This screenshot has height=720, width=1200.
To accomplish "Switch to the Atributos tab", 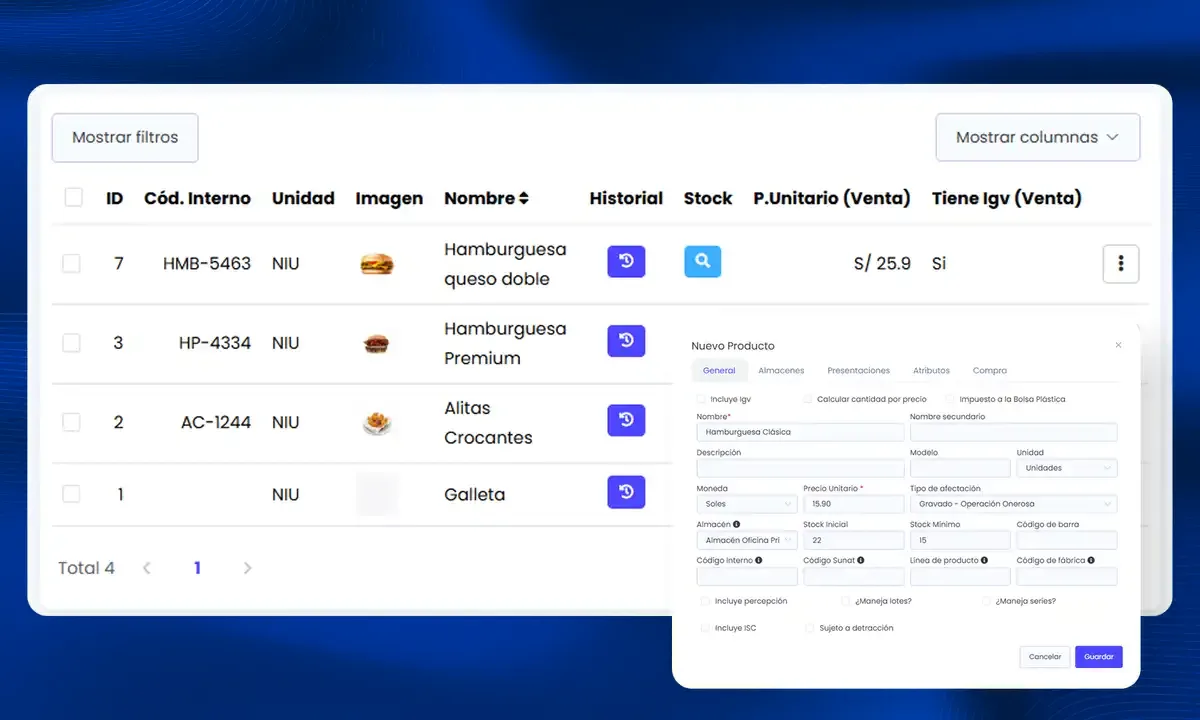I will click(x=931, y=370).
